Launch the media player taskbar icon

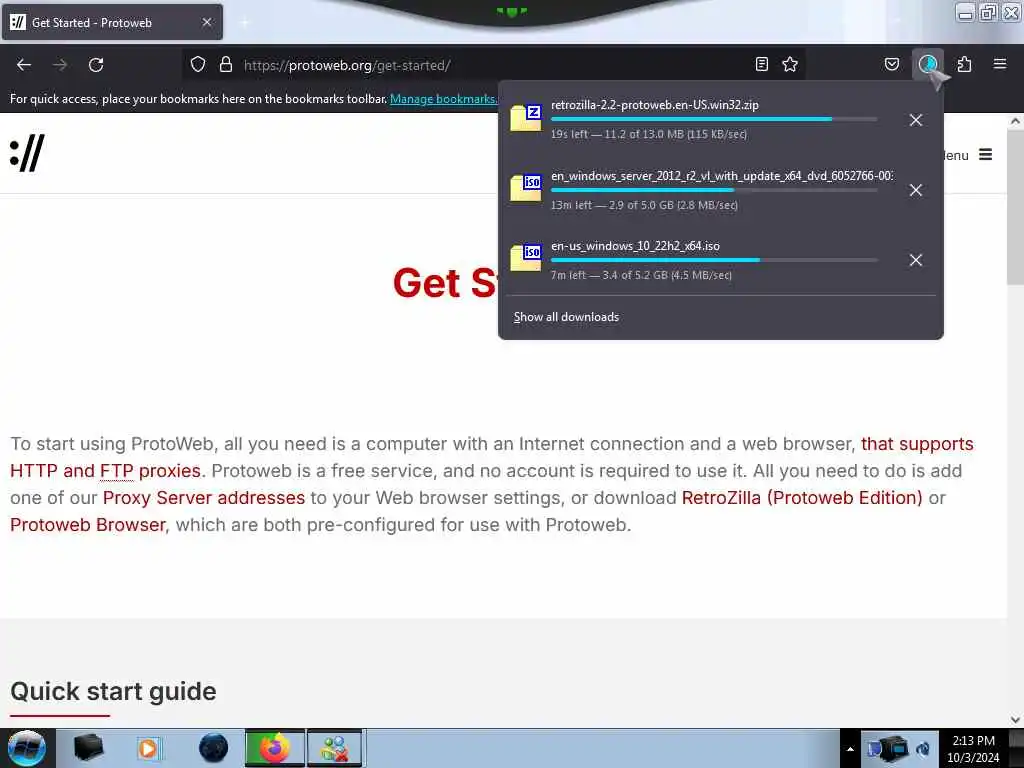(x=150, y=748)
